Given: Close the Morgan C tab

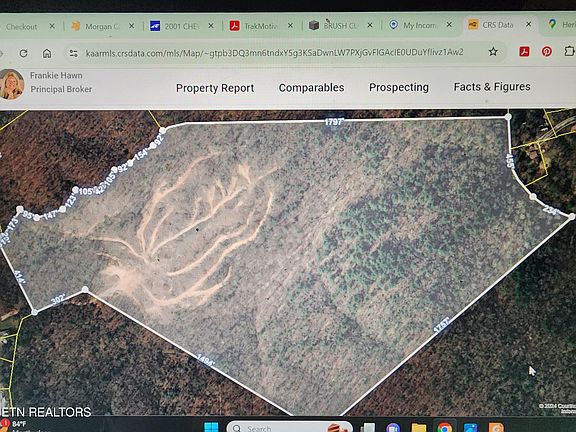Looking at the screenshot, I should (132, 26).
